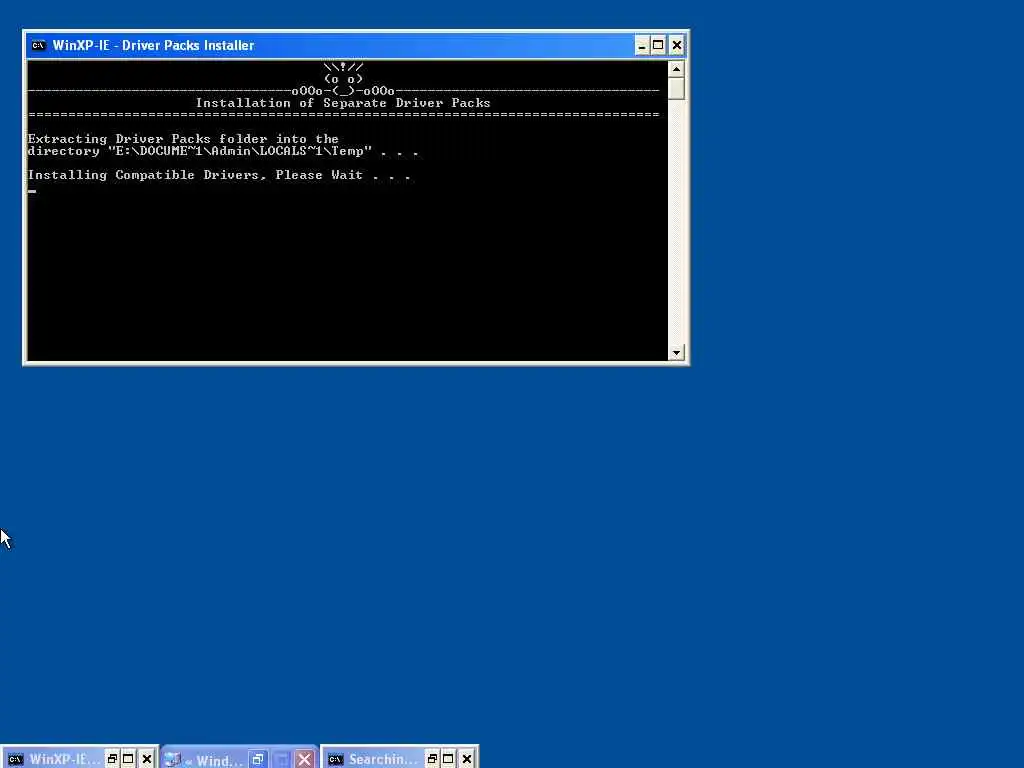Click the minimized Searchin... console icon

point(335,759)
